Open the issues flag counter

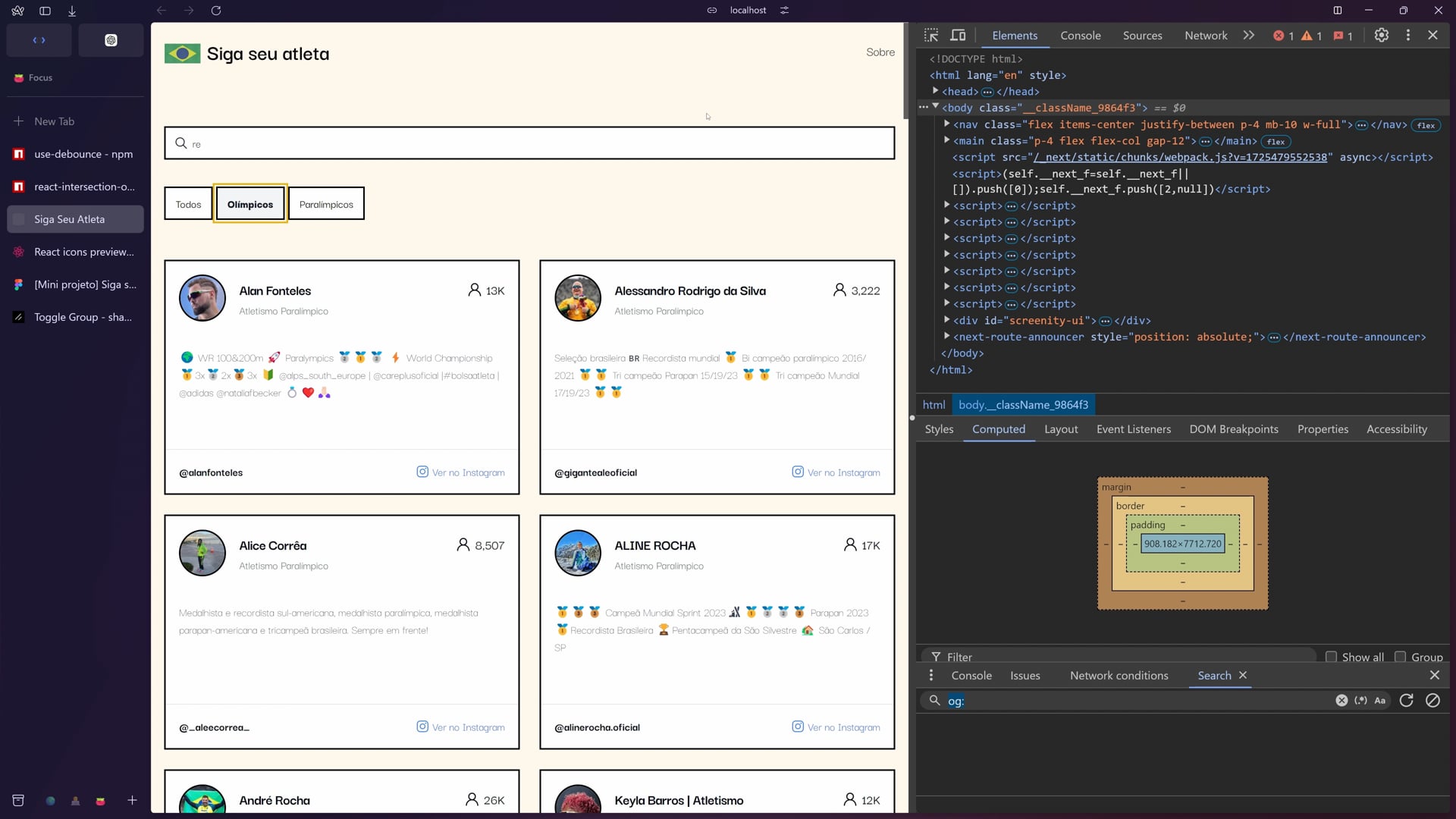pyautogui.click(x=1343, y=36)
